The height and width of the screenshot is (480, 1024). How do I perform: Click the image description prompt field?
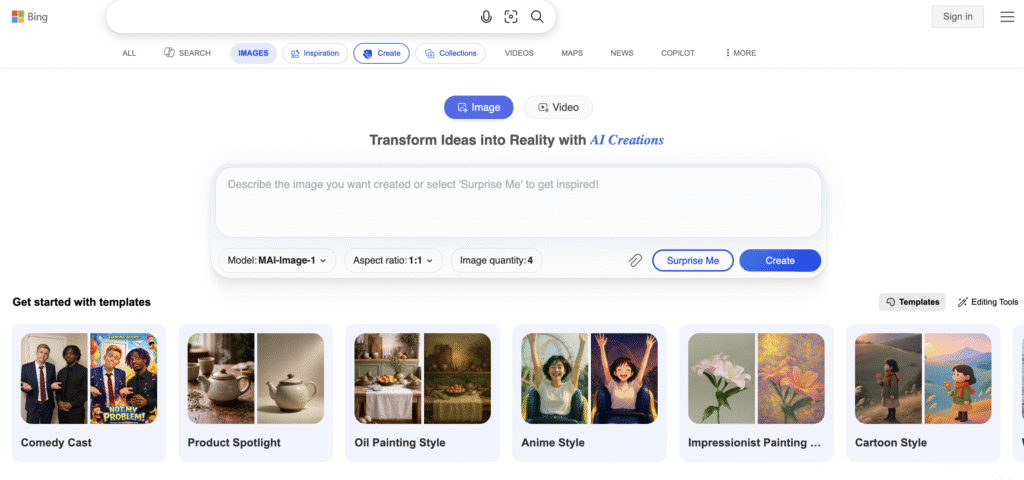(518, 202)
